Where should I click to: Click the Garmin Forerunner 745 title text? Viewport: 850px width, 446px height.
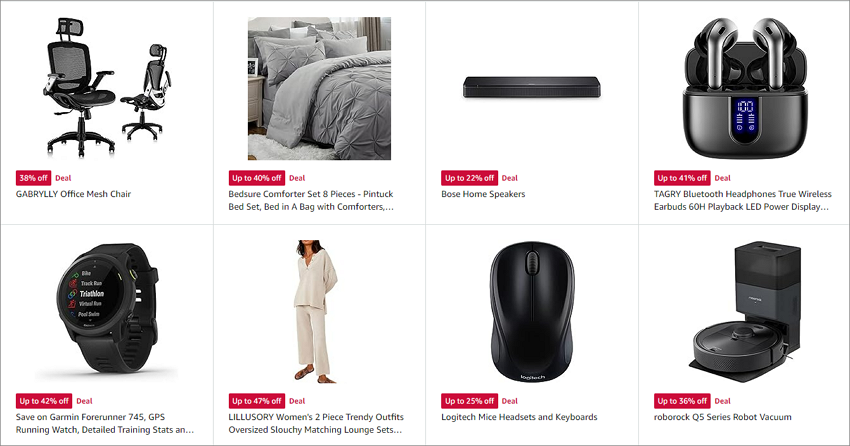click(105, 423)
